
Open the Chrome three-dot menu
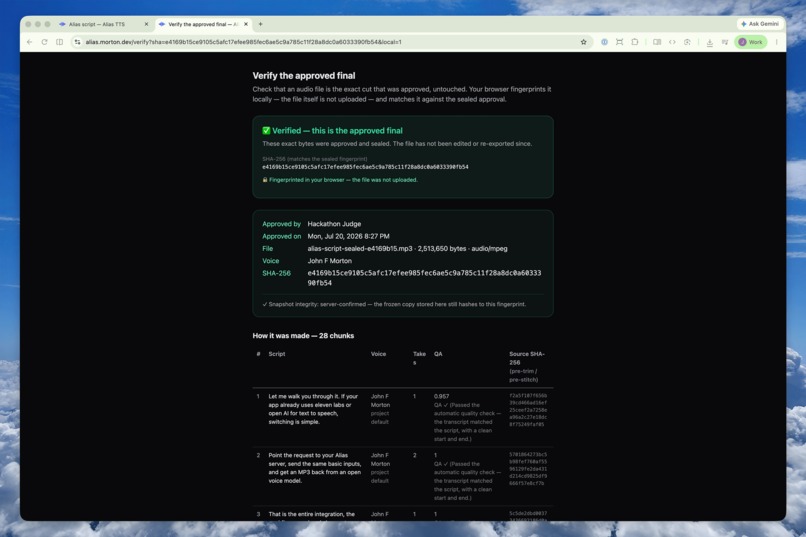click(777, 42)
